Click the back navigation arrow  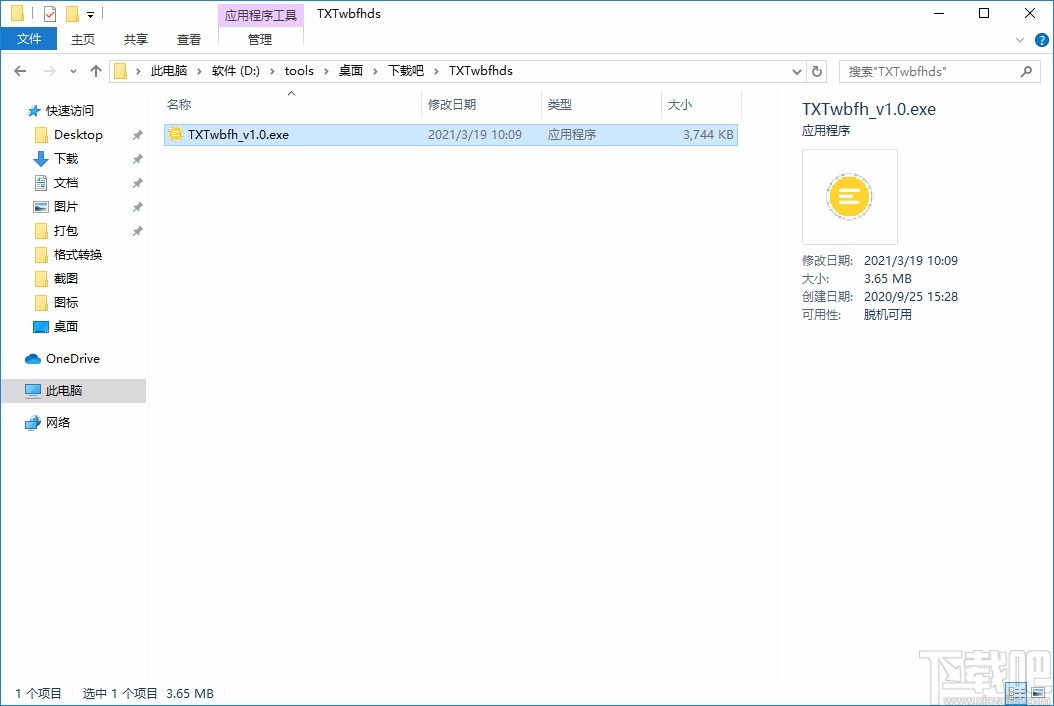point(19,71)
